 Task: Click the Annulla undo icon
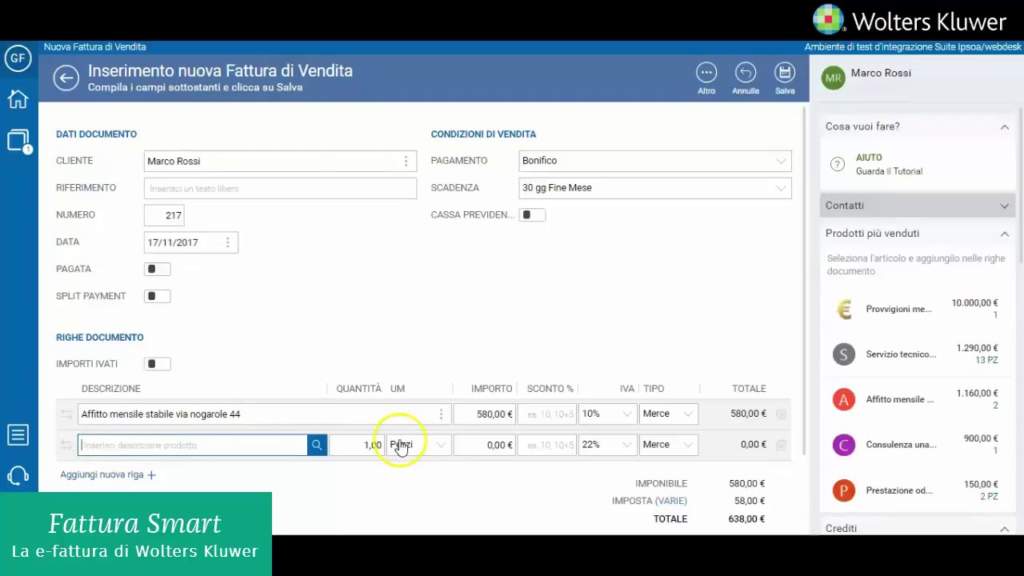(x=745, y=73)
